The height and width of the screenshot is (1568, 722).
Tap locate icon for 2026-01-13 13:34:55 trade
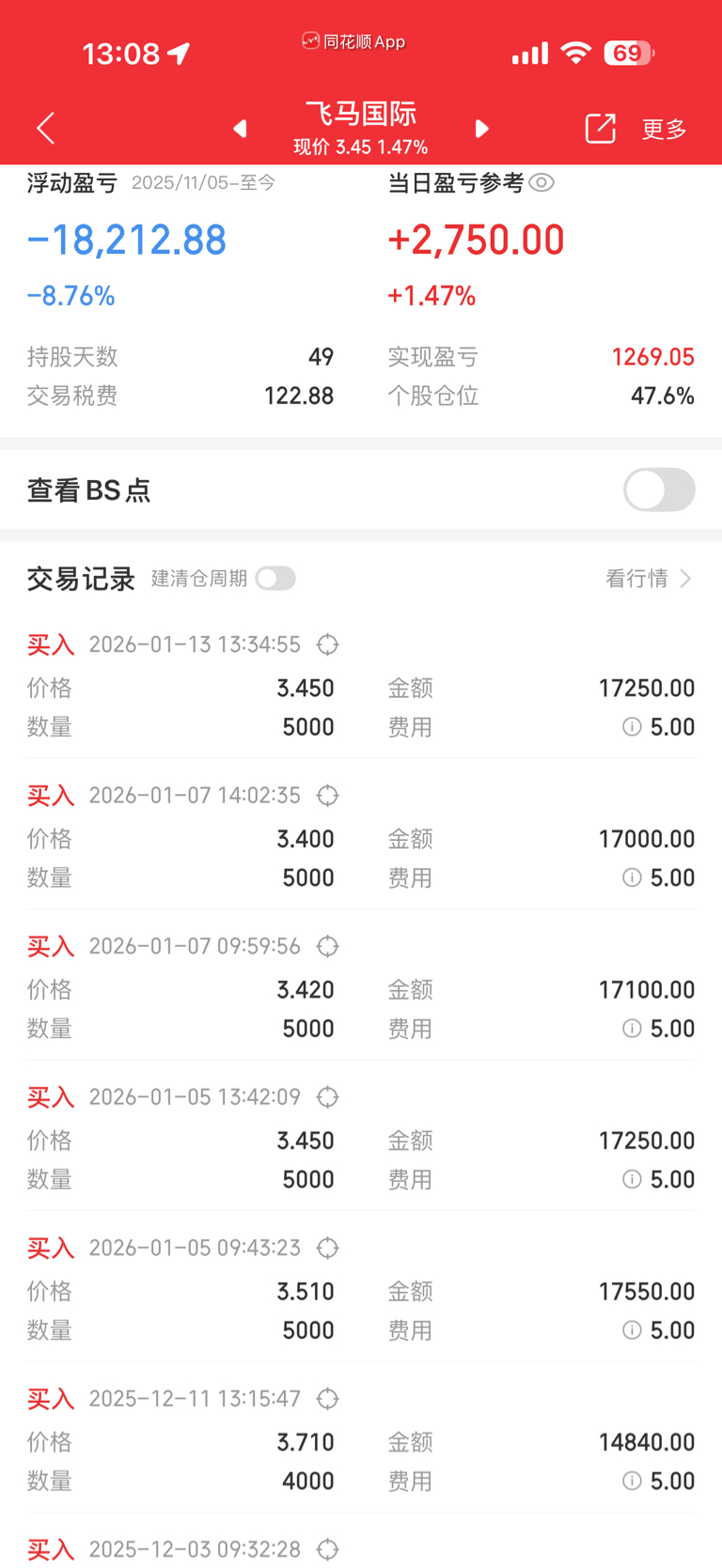click(x=327, y=644)
